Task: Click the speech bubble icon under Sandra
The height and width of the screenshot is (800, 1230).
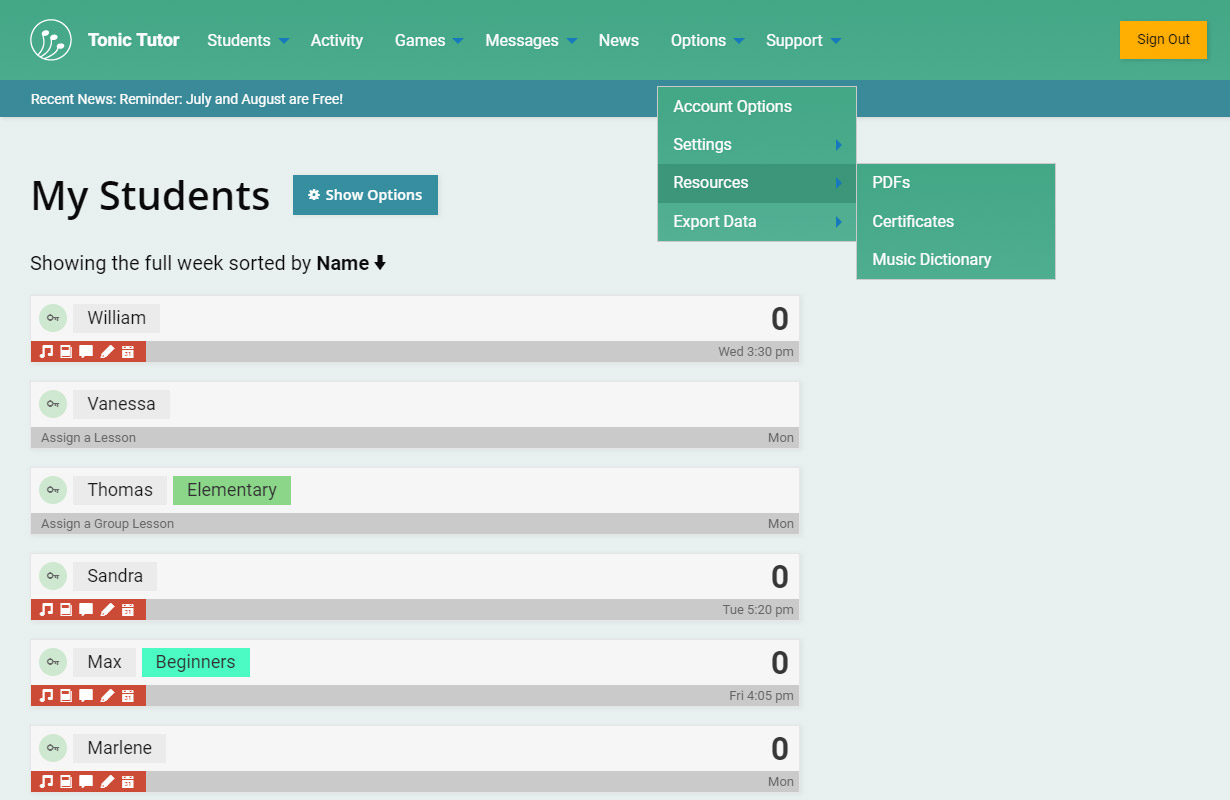Action: [86, 610]
